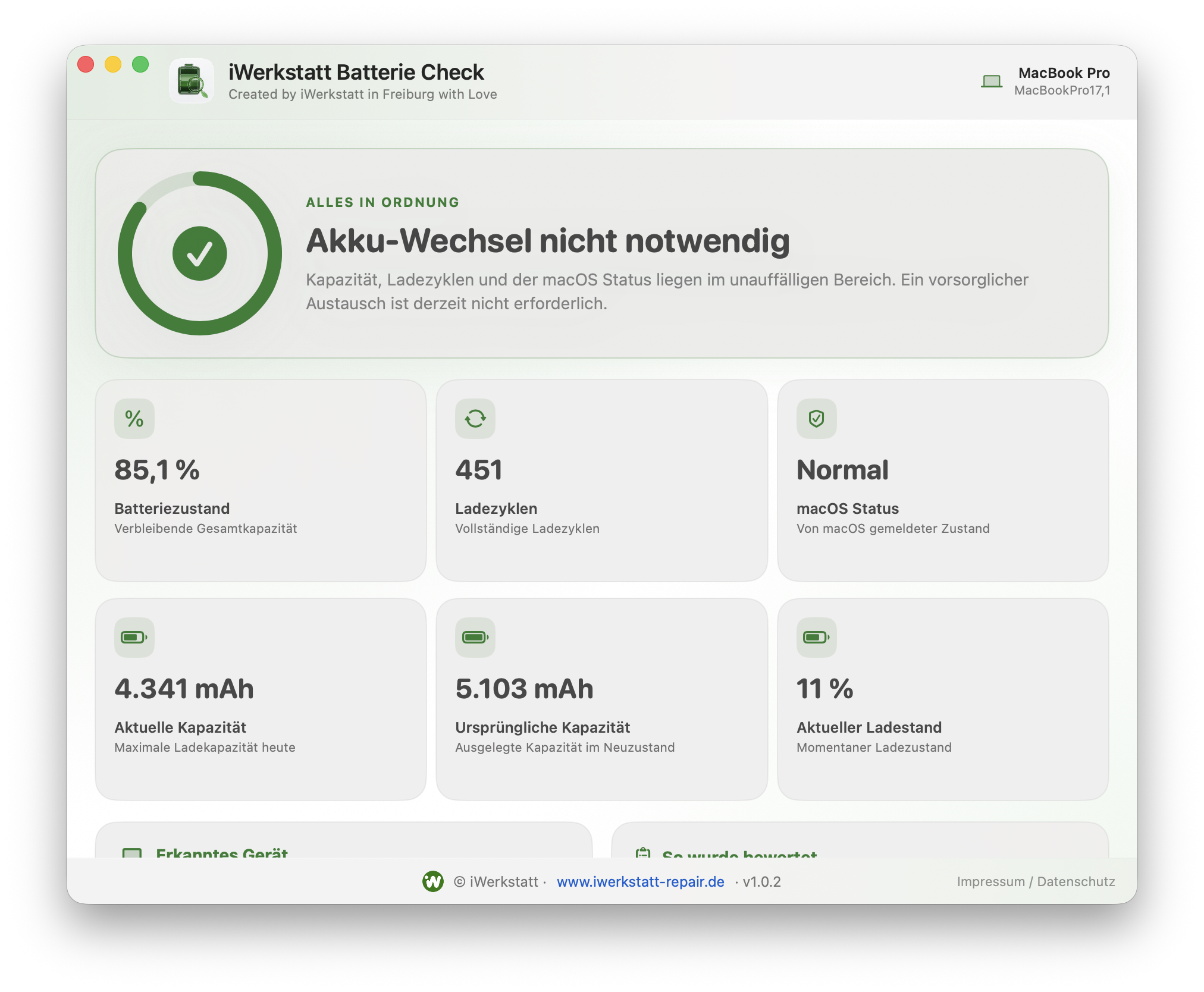The height and width of the screenshot is (992, 1204).
Task: Click the v1.0.2 version text
Action: (x=761, y=881)
